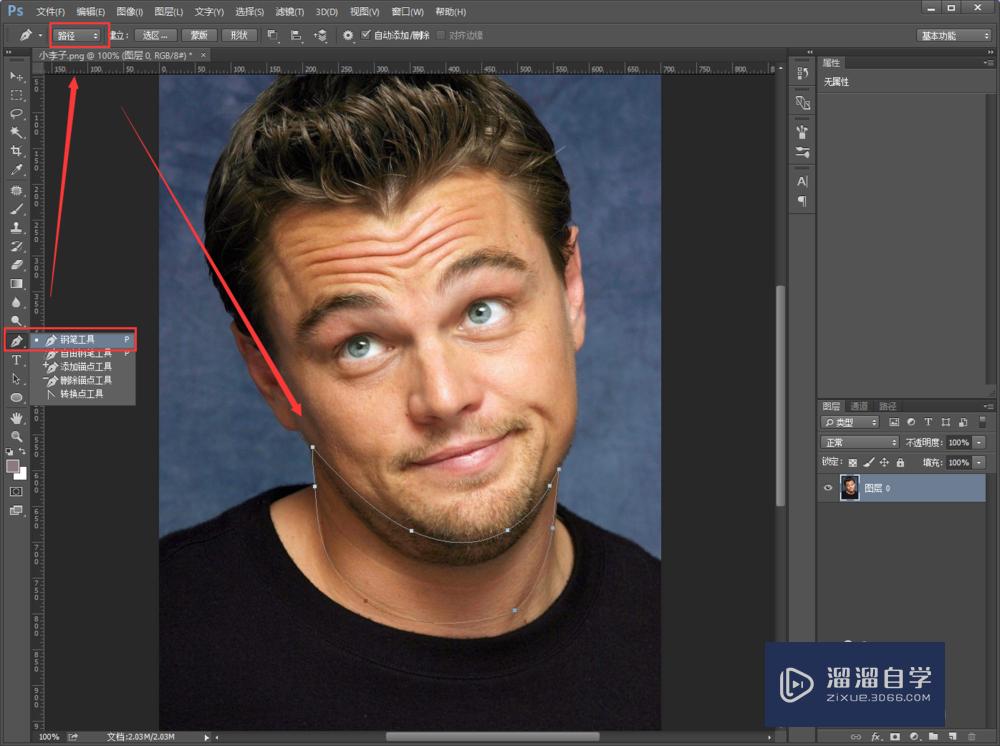Toggle the 自动添加/删除 checkbox
This screenshot has height=746, width=1000.
coord(366,35)
